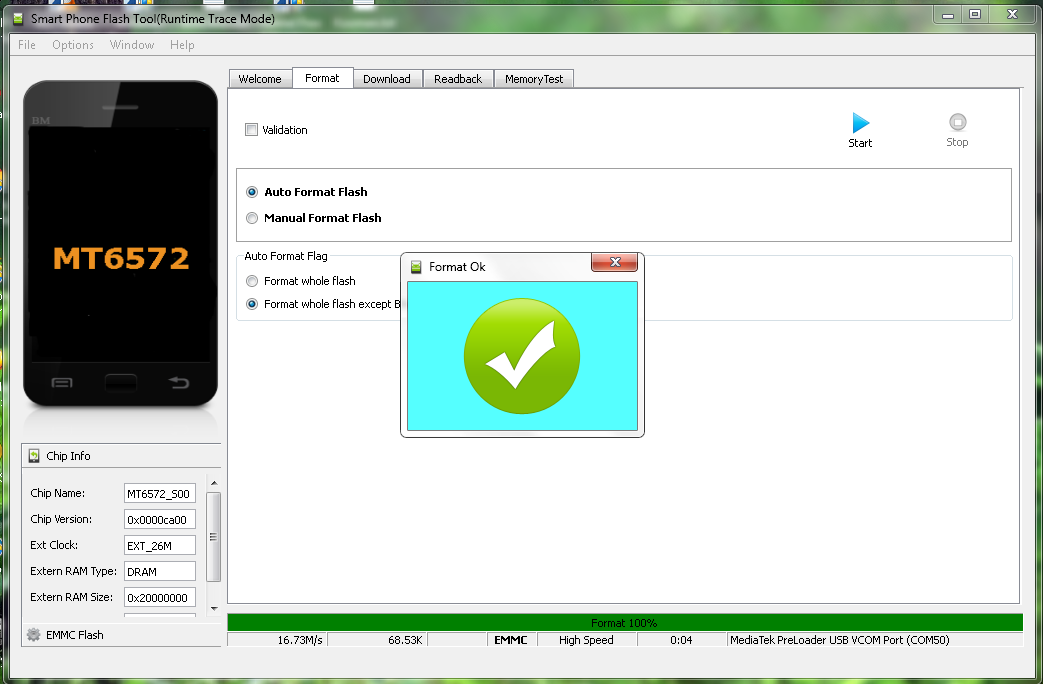This screenshot has width=1043, height=684.
Task: Click the EMMC status bar entry
Action: coord(511,640)
